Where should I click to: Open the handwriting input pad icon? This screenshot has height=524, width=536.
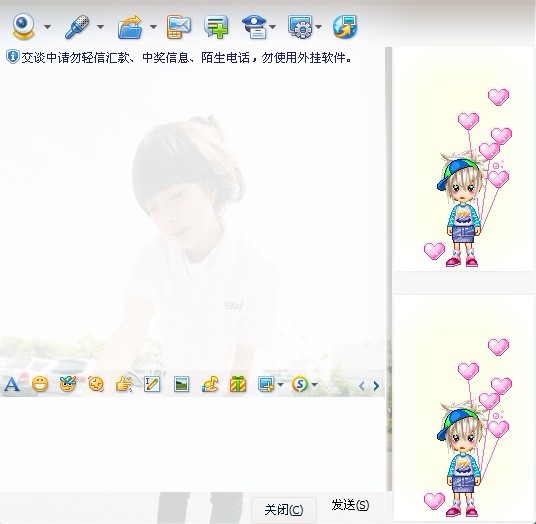pos(152,384)
